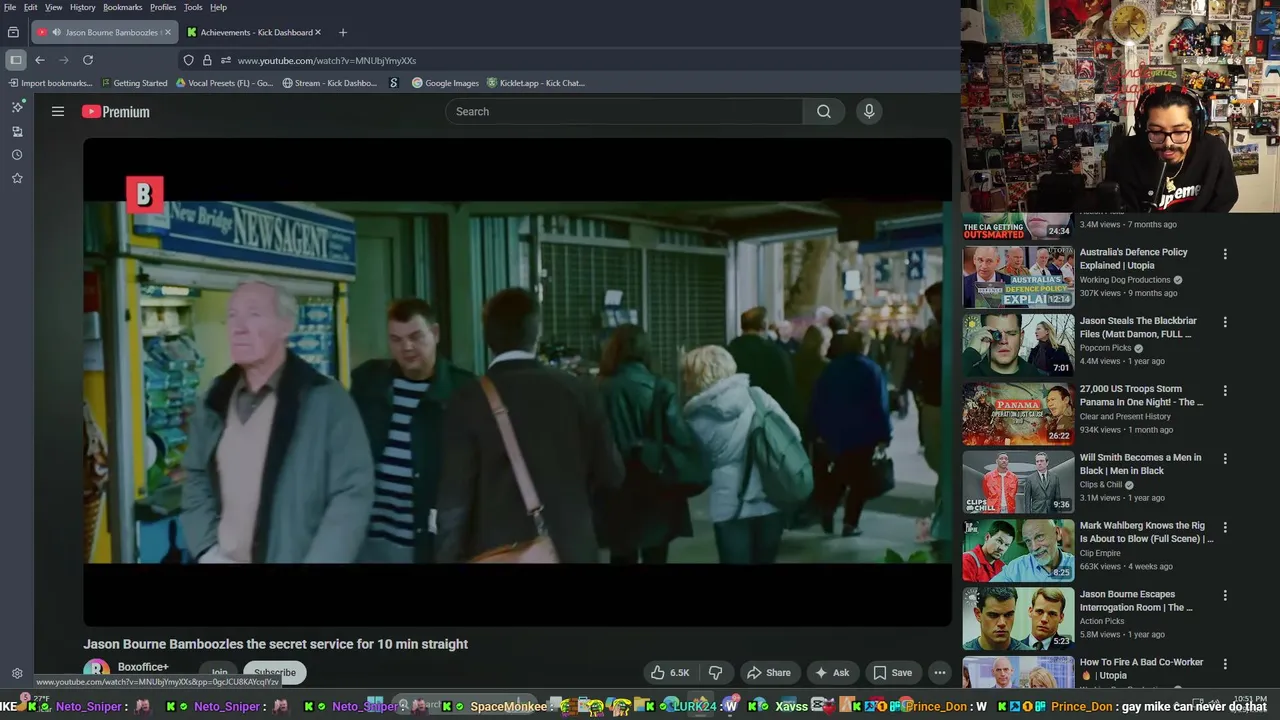Open the history clock sidebar icon
The width and height of the screenshot is (1280, 720).
pos(17,155)
